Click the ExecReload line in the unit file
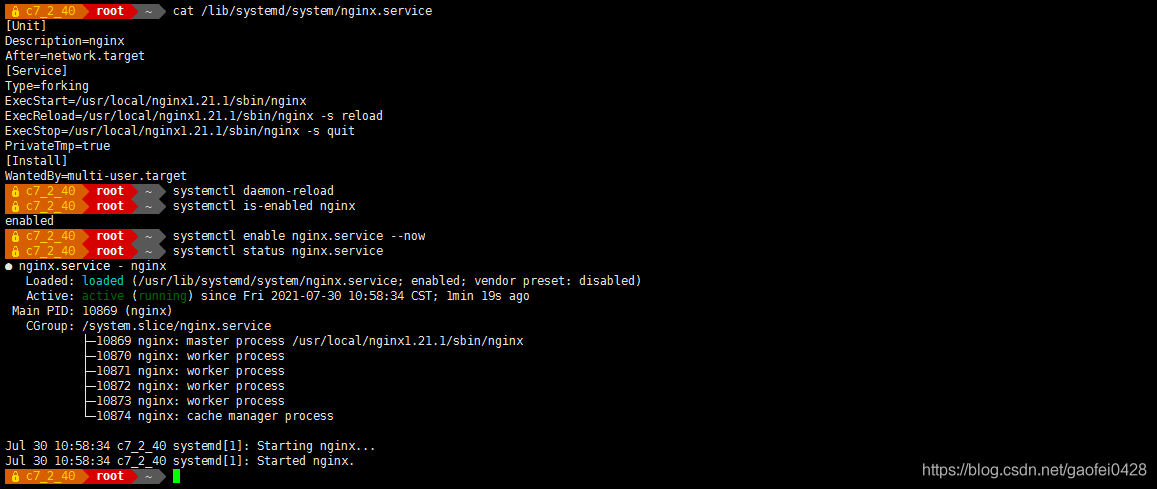 click(194, 116)
